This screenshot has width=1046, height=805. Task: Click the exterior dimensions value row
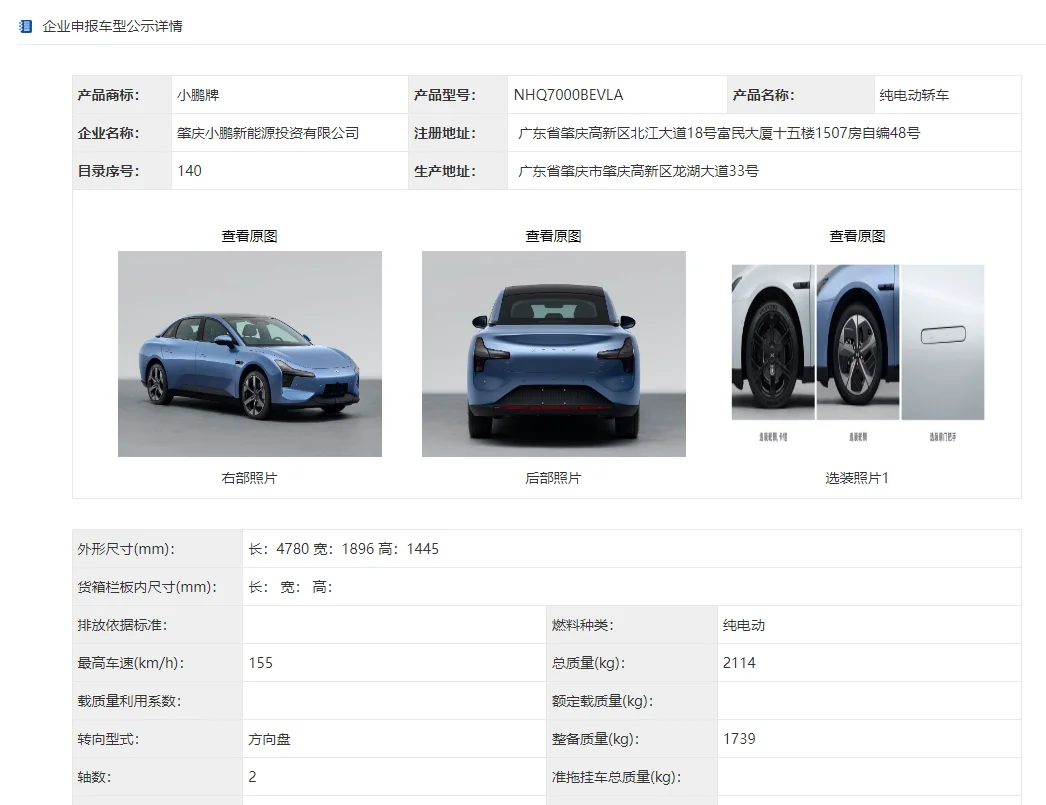click(343, 549)
